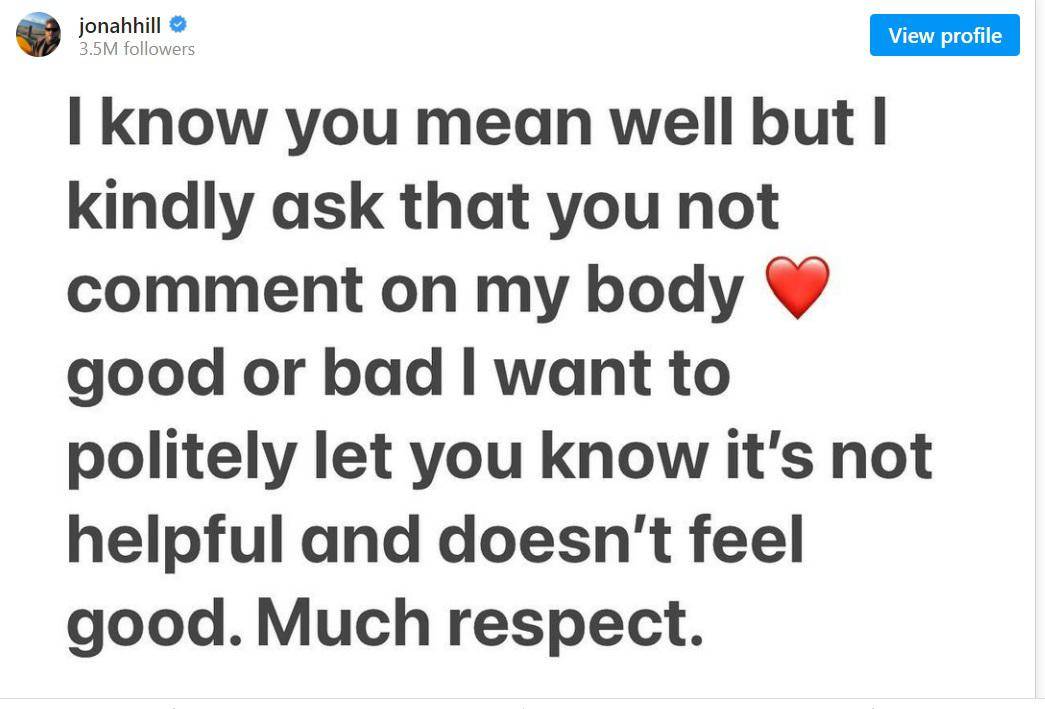Click the red heart emoji

tap(796, 287)
